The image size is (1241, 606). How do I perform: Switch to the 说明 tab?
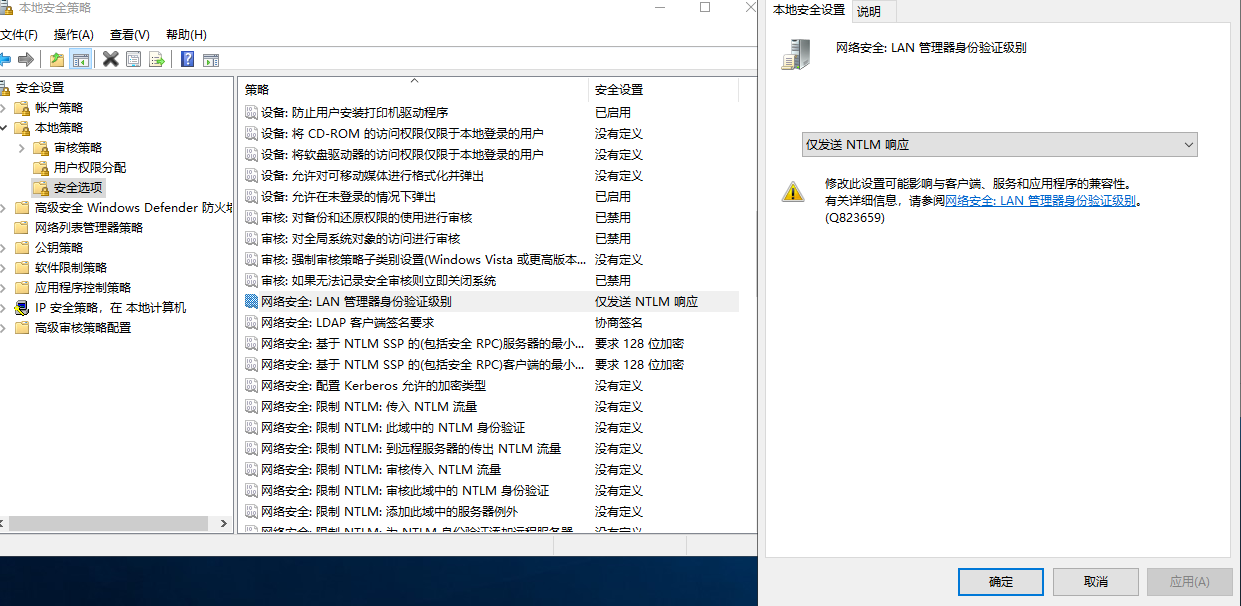[869, 12]
